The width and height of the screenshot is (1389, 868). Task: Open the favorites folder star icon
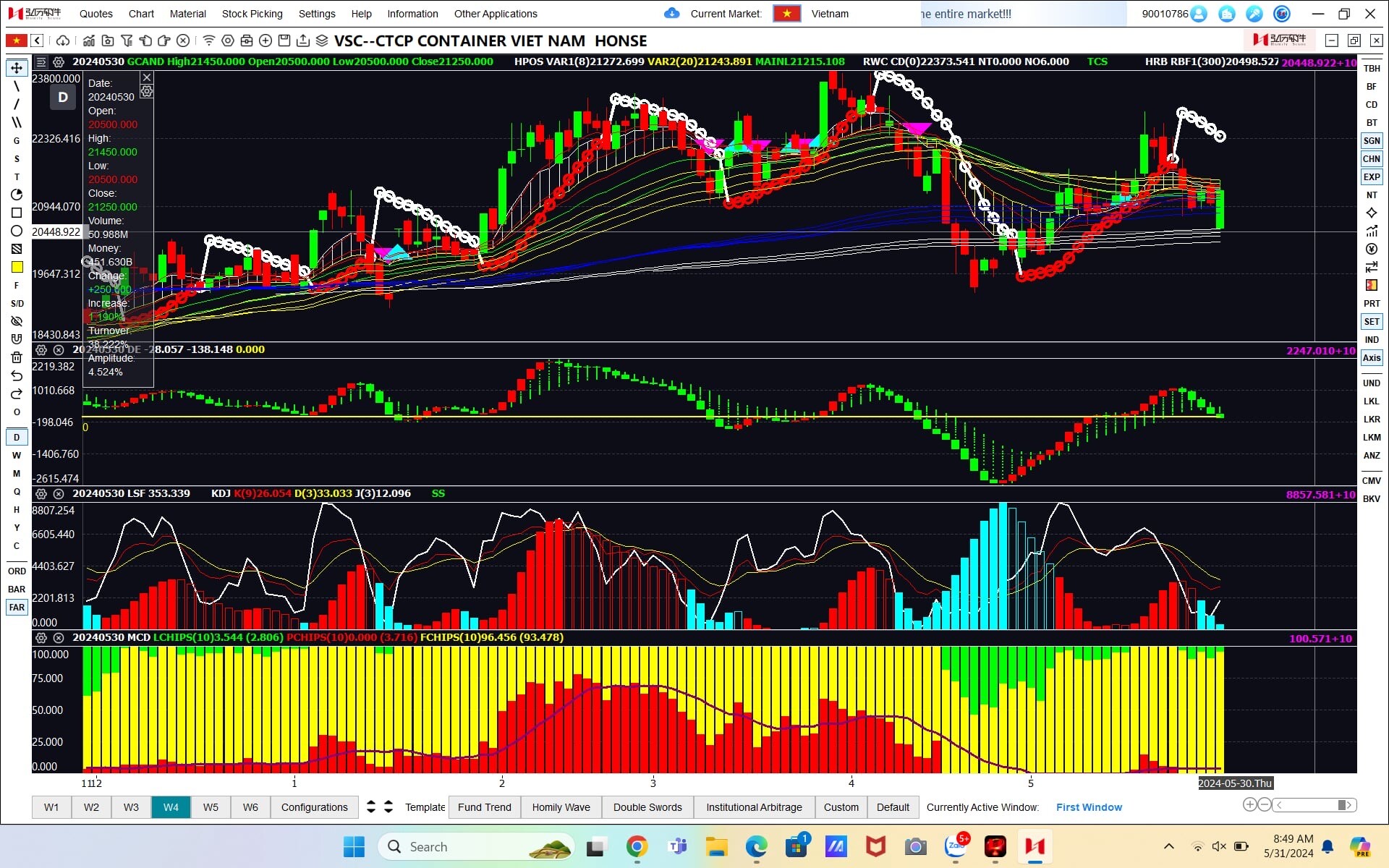[108, 41]
